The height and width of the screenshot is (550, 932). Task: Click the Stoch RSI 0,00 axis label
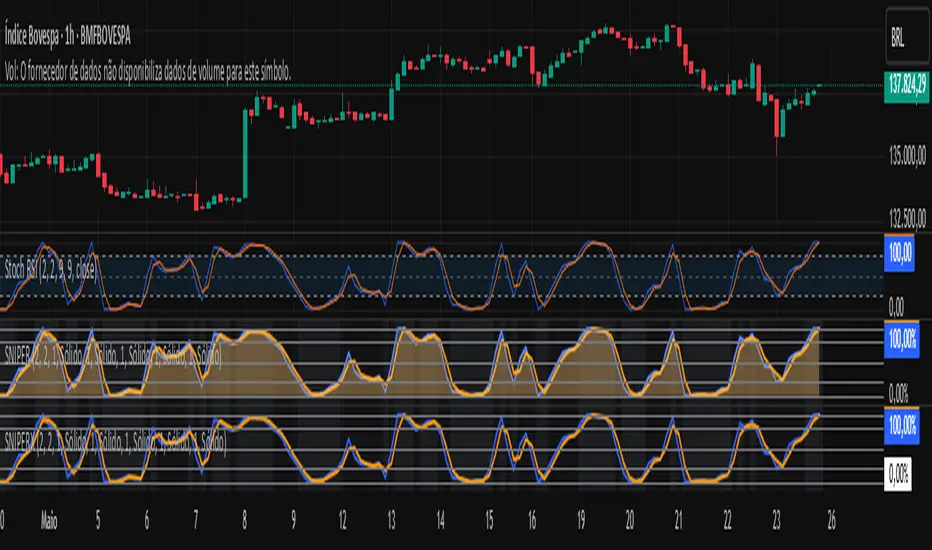(x=896, y=307)
